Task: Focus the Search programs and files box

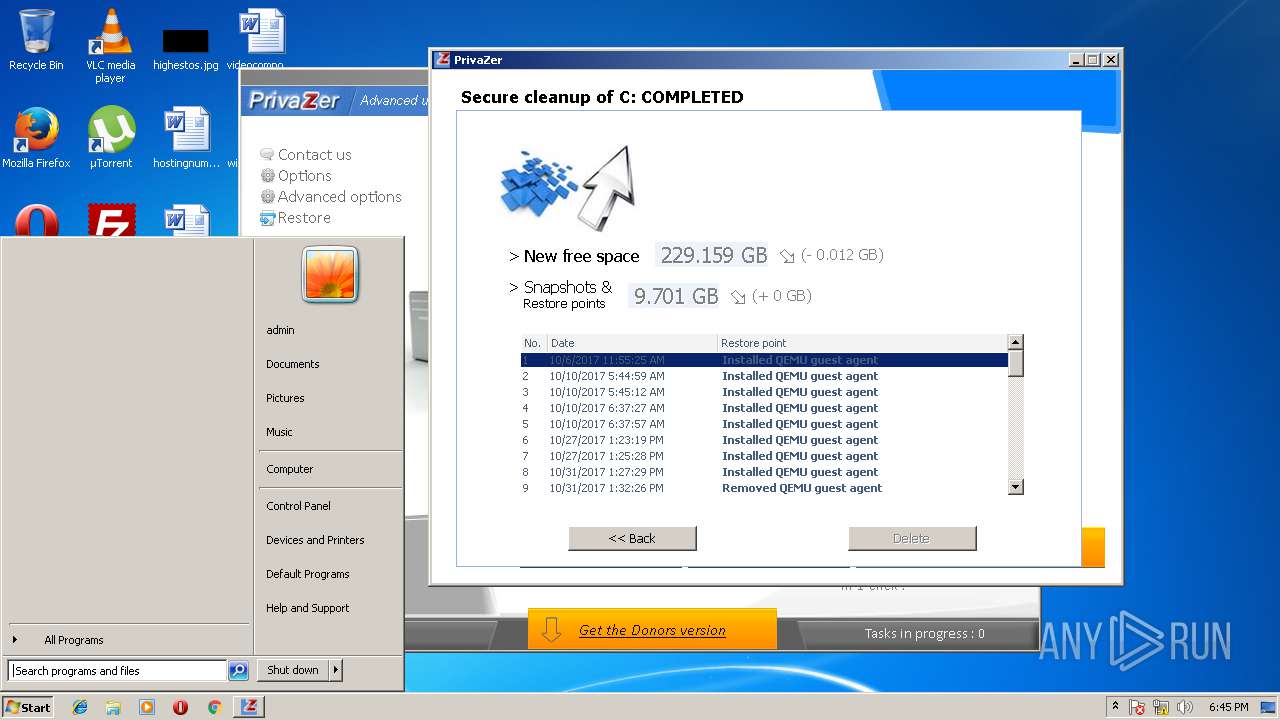Action: coord(118,671)
